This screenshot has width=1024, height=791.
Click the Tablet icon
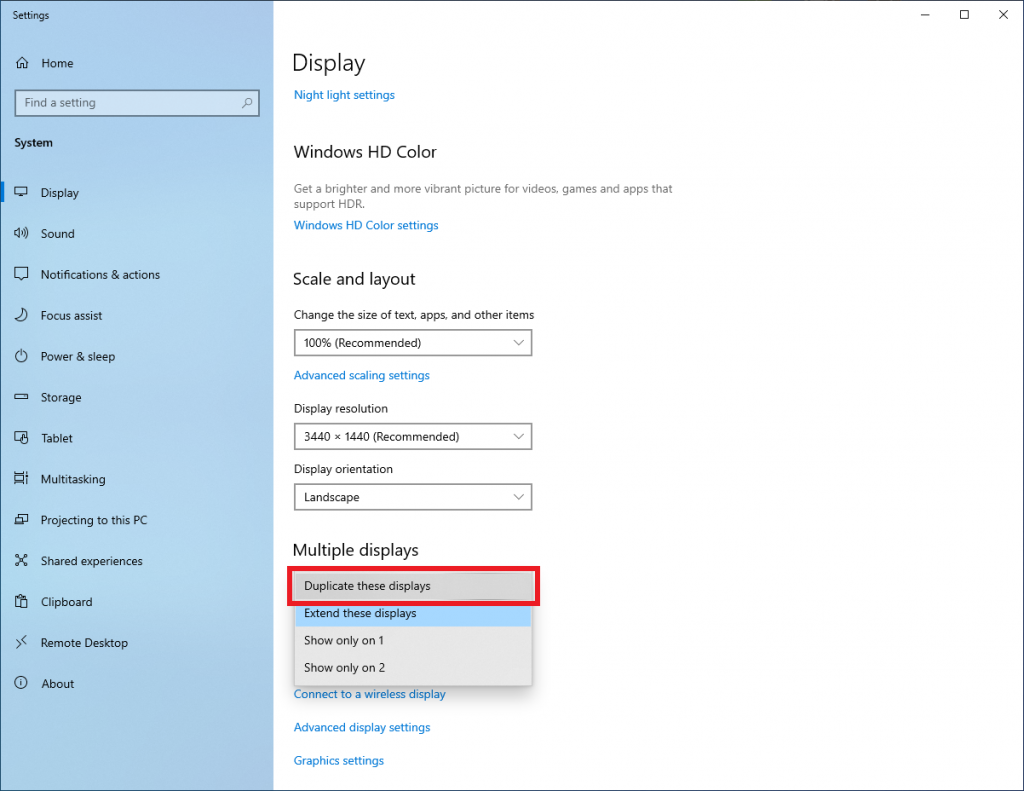coord(22,438)
